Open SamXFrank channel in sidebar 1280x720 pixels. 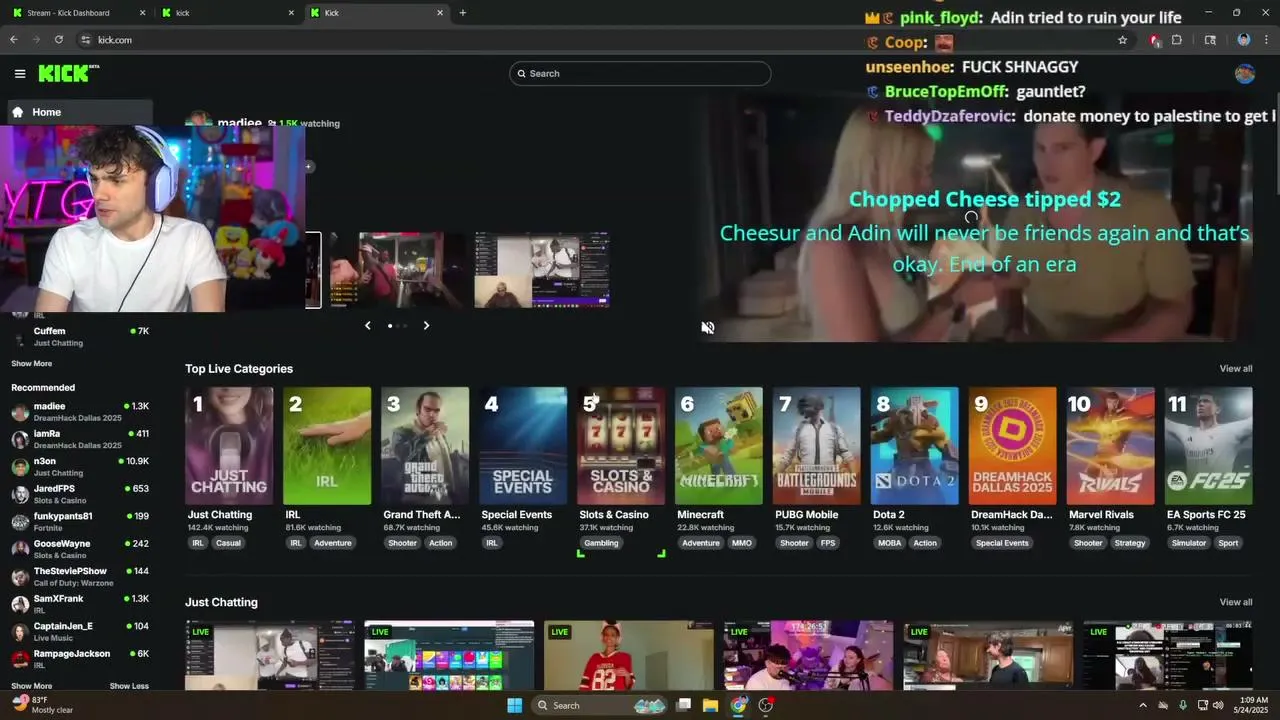click(80, 604)
